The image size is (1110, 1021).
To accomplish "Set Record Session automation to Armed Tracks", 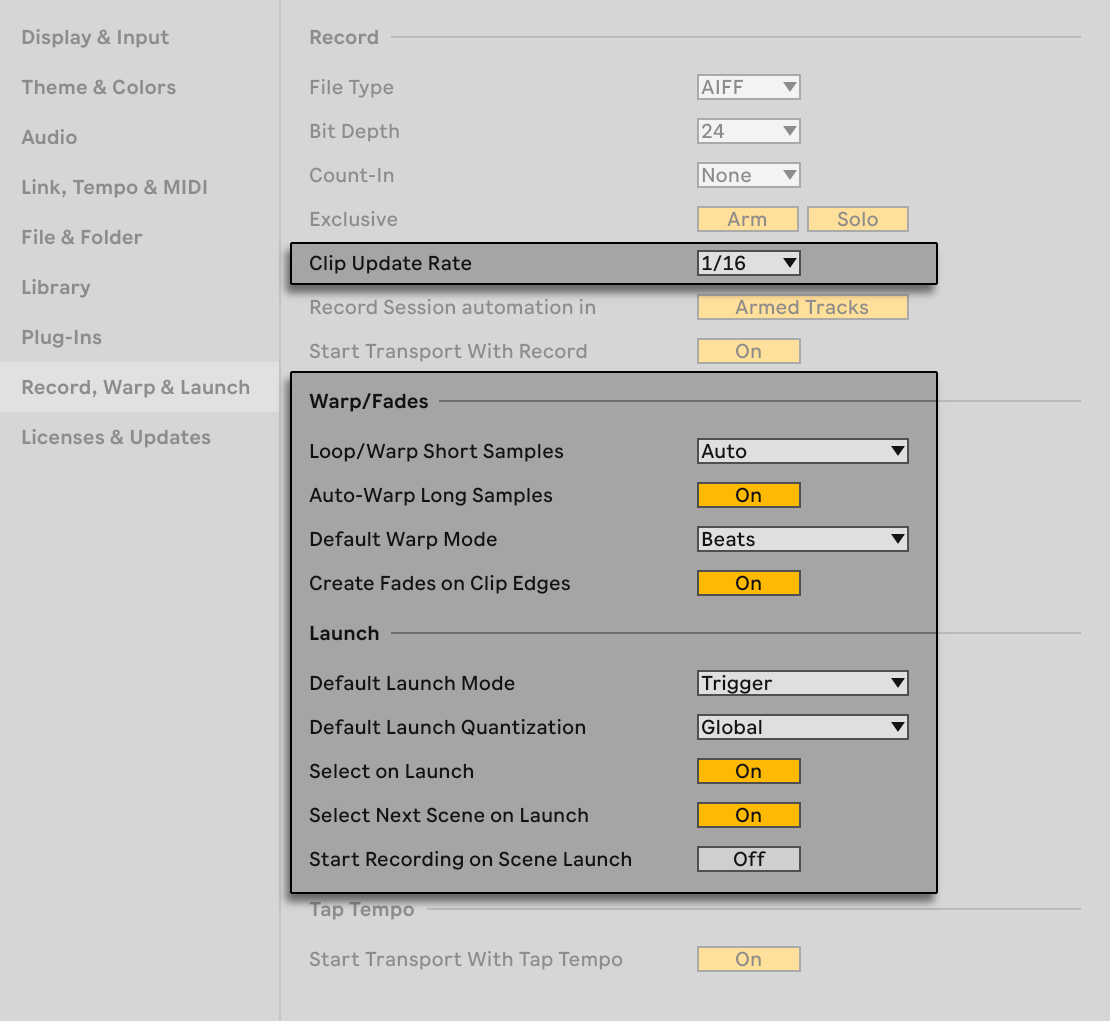I will pyautogui.click(x=802, y=307).
